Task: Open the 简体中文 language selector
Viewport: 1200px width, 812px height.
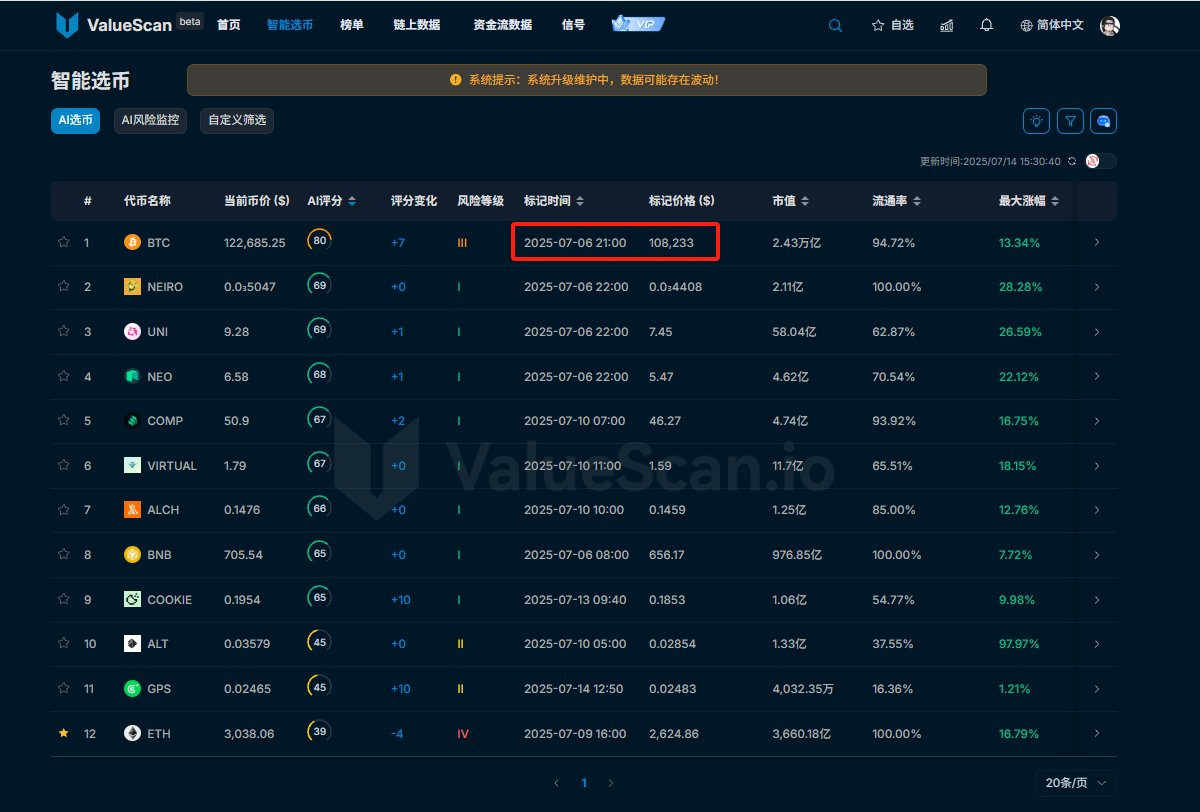Action: [x=1052, y=25]
